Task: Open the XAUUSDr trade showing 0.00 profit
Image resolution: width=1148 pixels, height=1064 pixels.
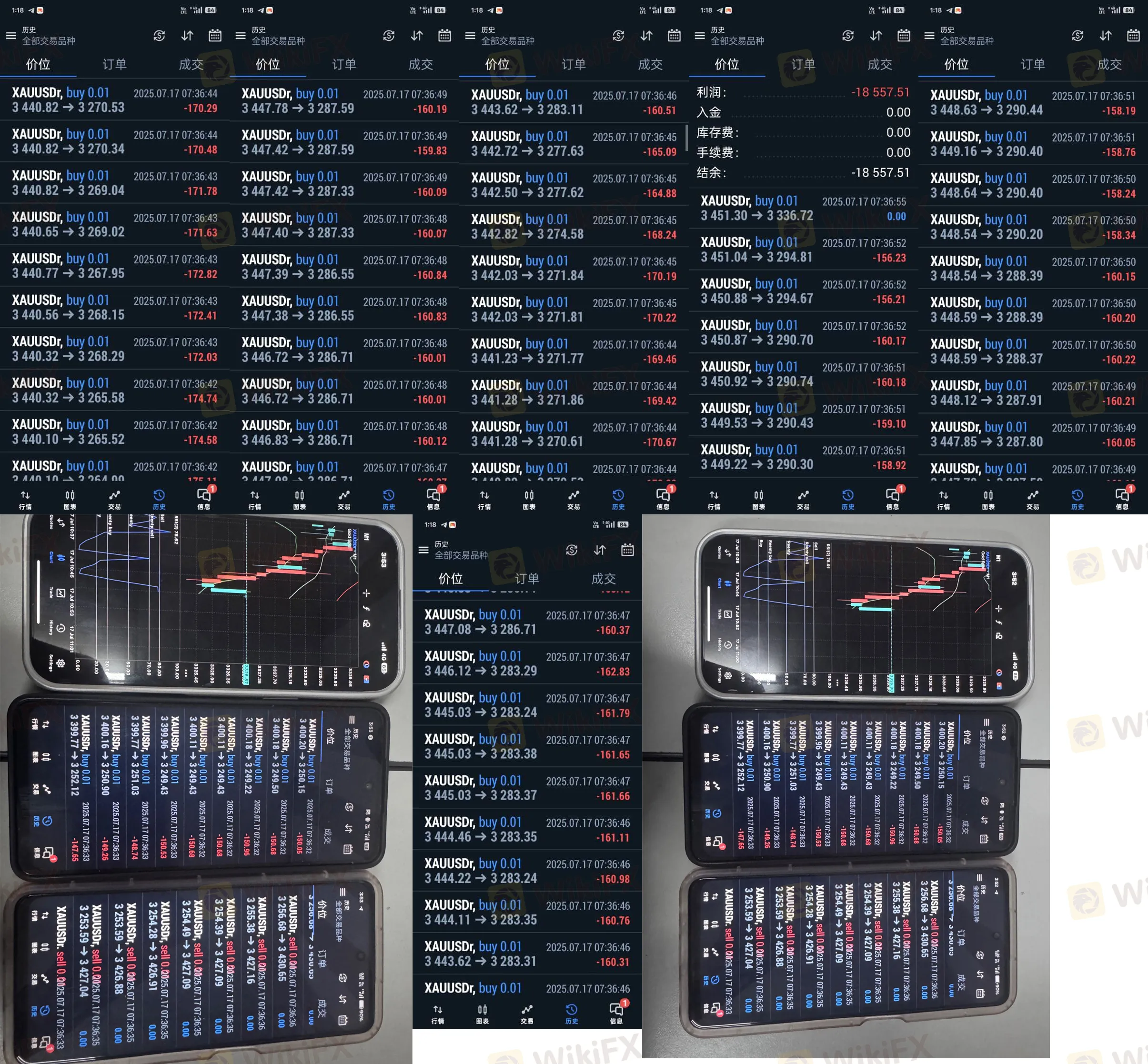Action: pos(803,209)
